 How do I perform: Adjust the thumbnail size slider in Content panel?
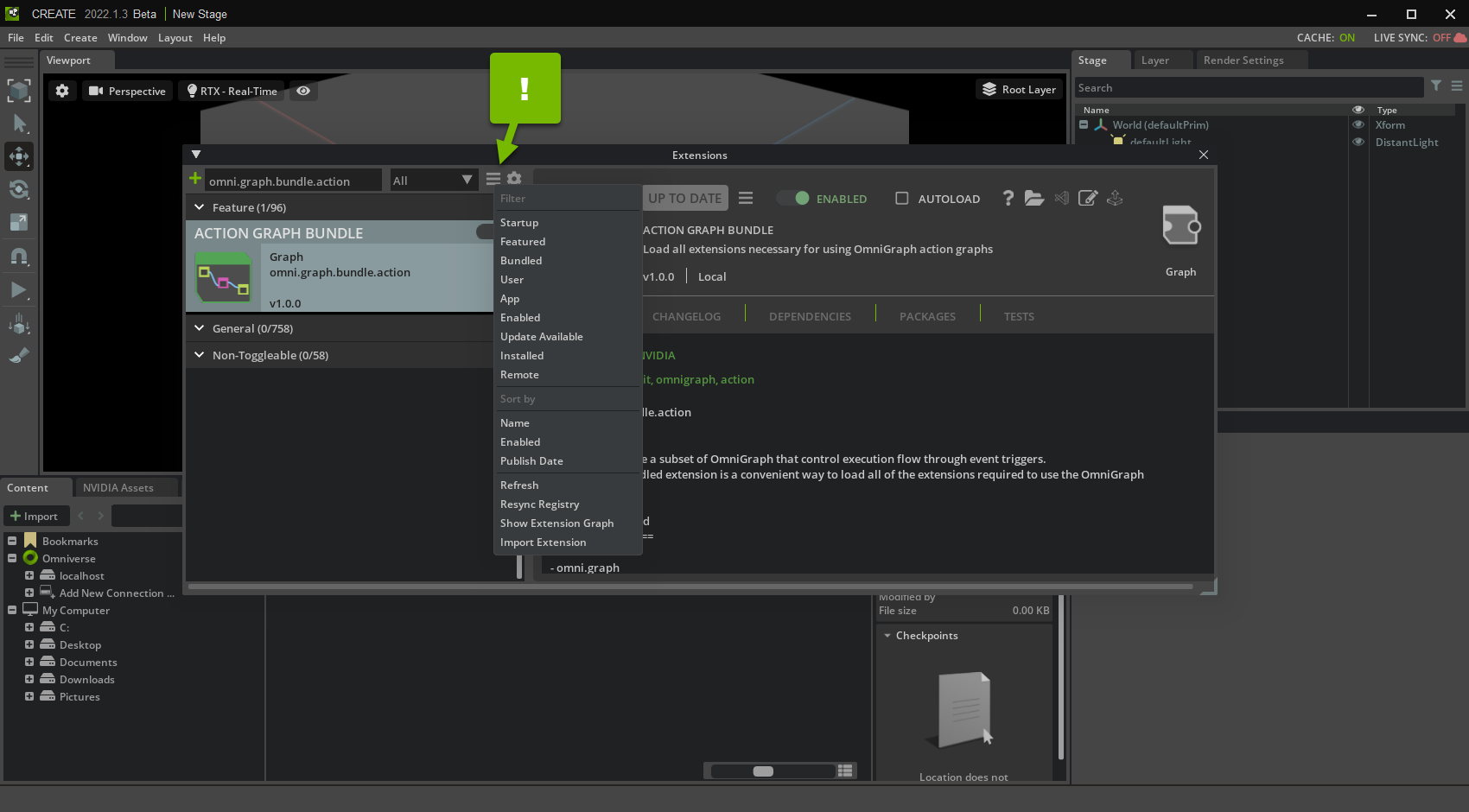tap(764, 771)
